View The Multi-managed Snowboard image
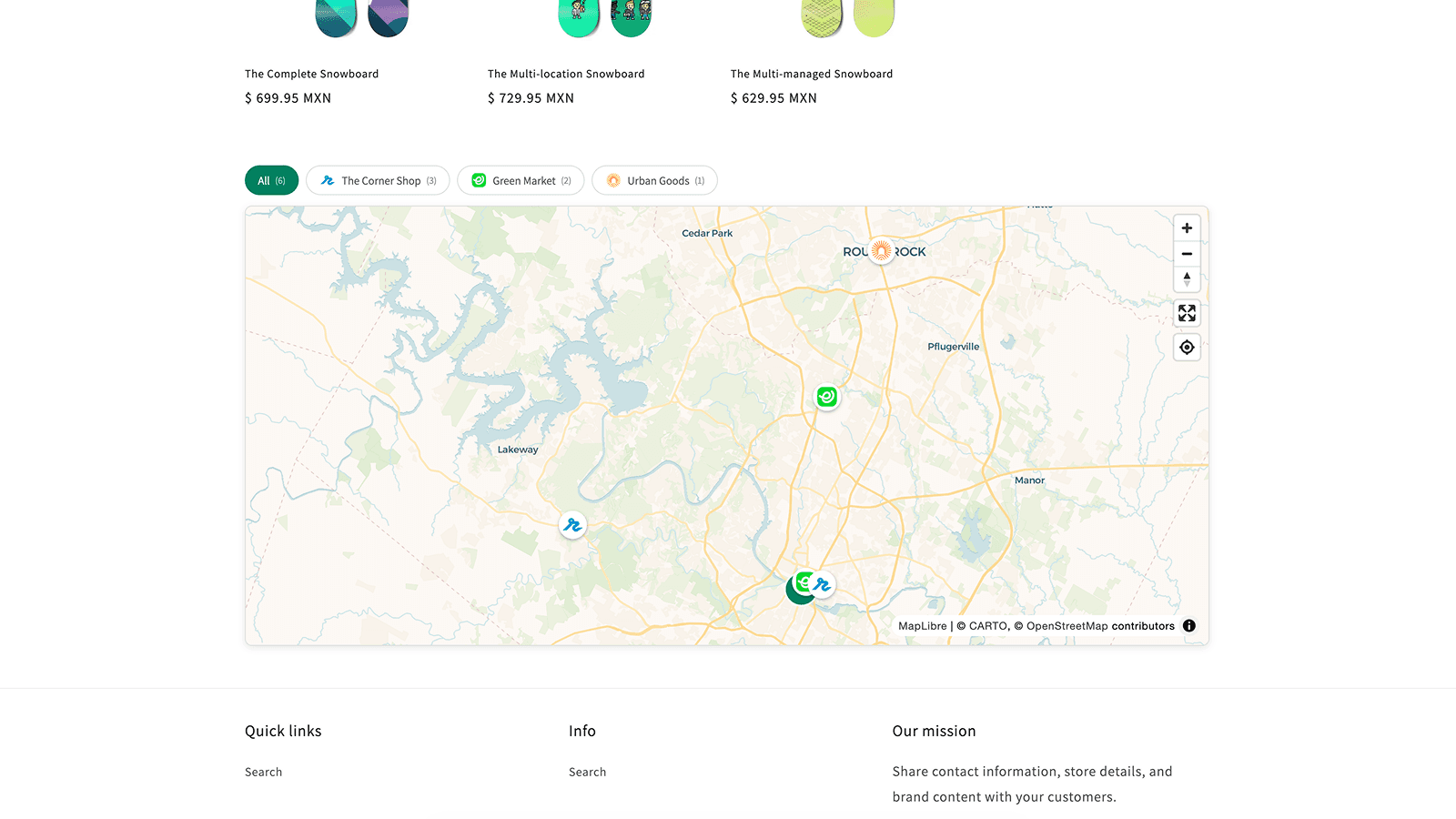This screenshot has width=1456, height=819. point(847,18)
